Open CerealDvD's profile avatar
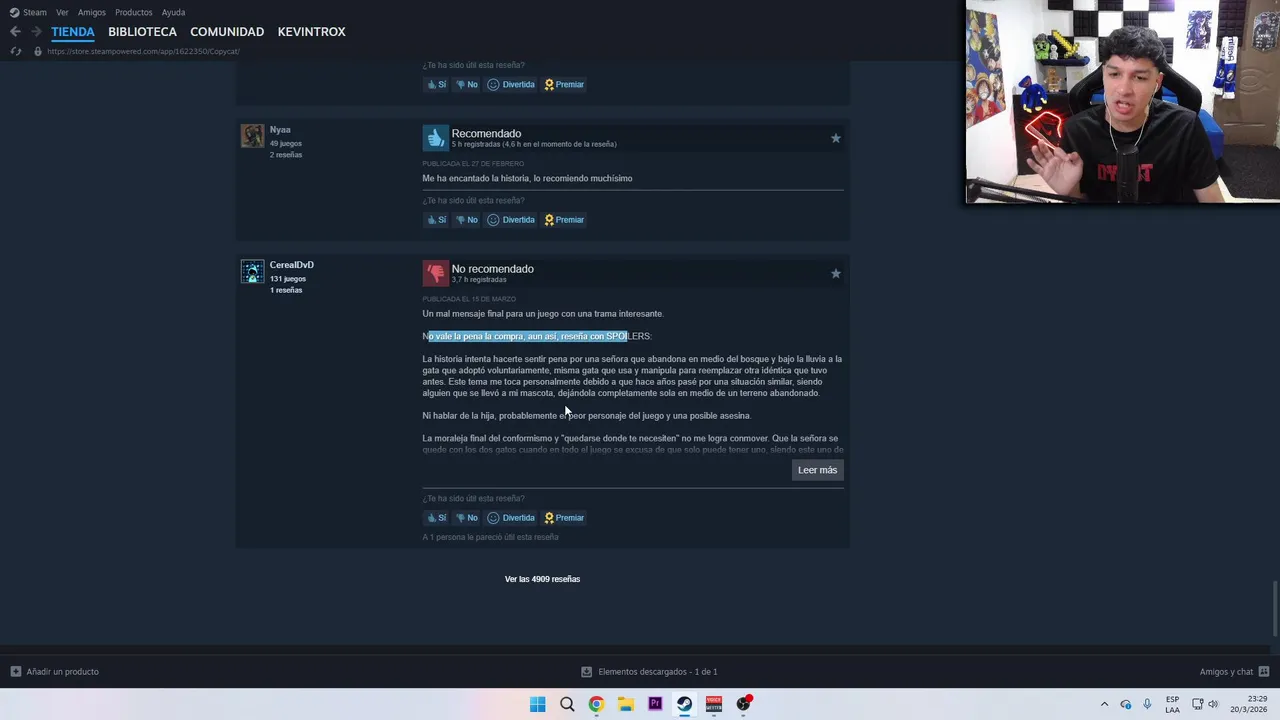The image size is (1280, 720). pos(252,271)
